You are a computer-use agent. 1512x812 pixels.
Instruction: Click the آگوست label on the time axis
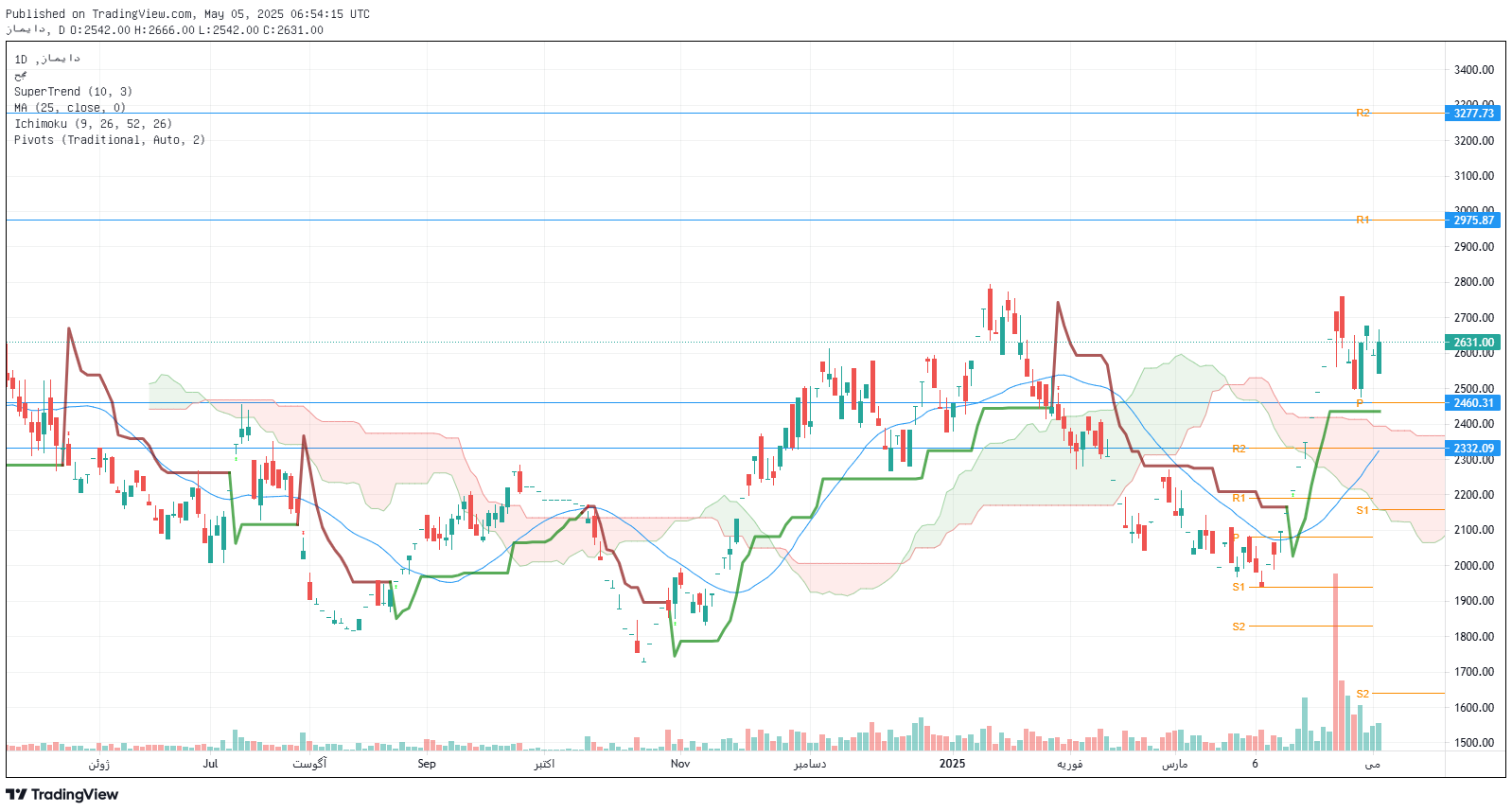click(309, 764)
